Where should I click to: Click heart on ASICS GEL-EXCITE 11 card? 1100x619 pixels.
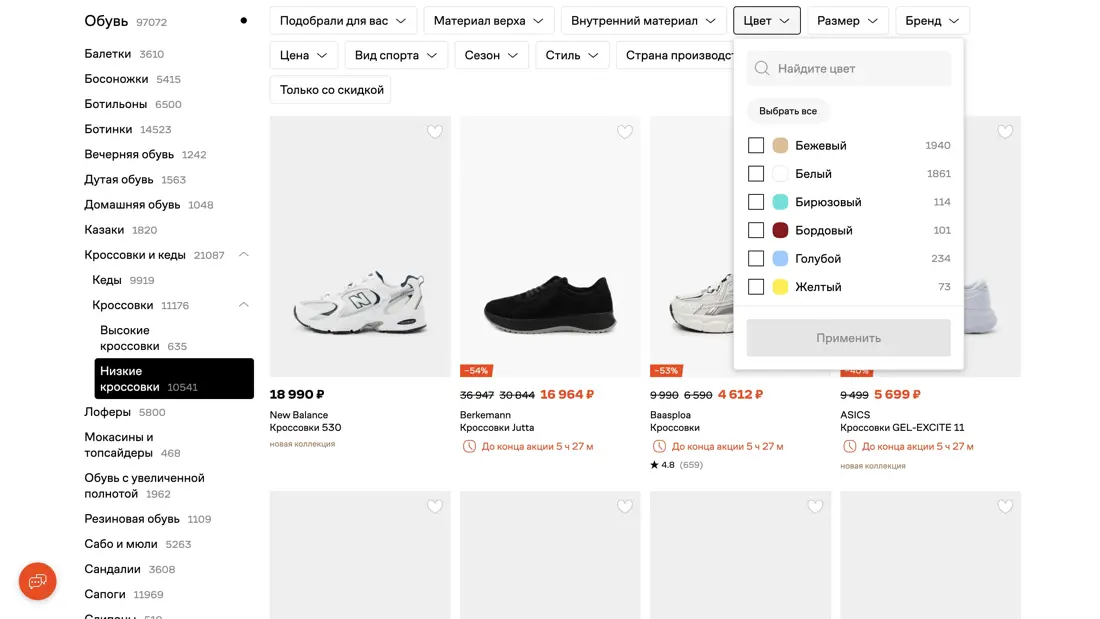[x=1005, y=132]
